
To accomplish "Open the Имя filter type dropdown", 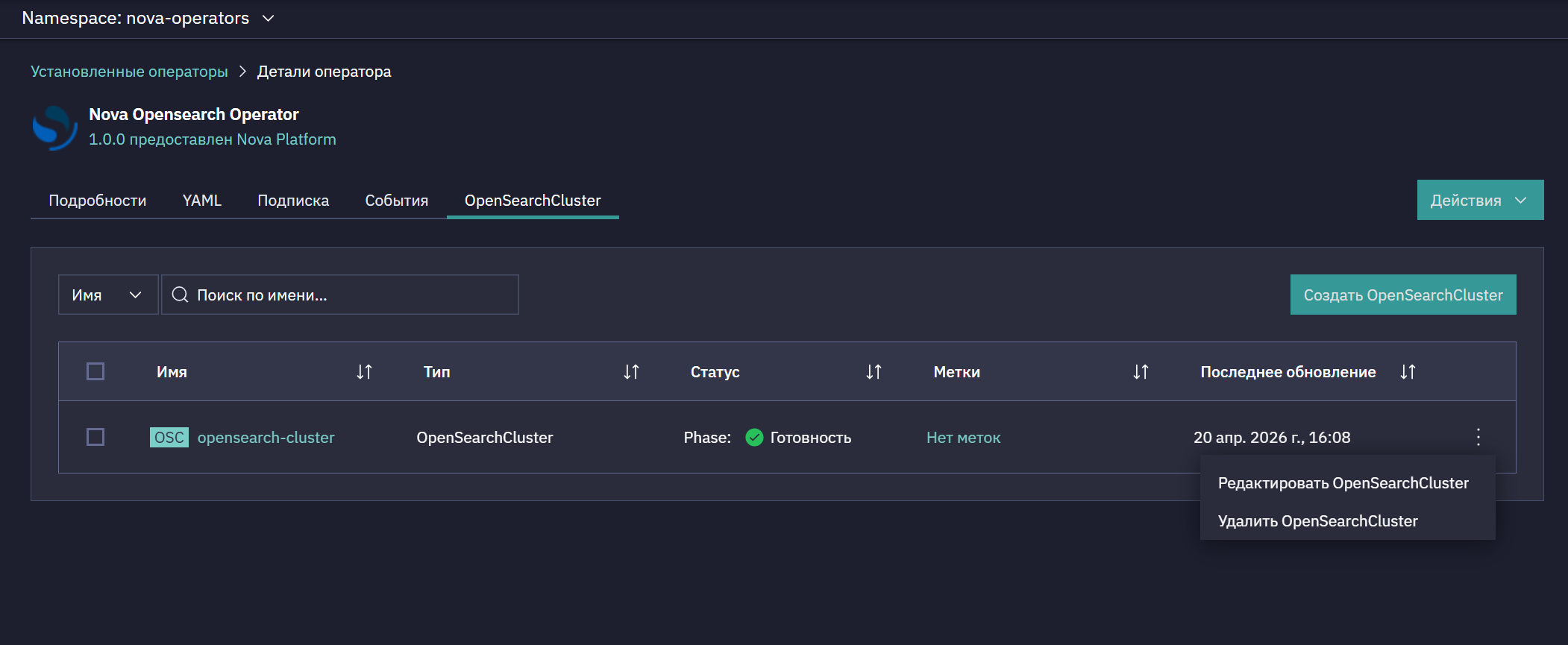I will point(108,295).
